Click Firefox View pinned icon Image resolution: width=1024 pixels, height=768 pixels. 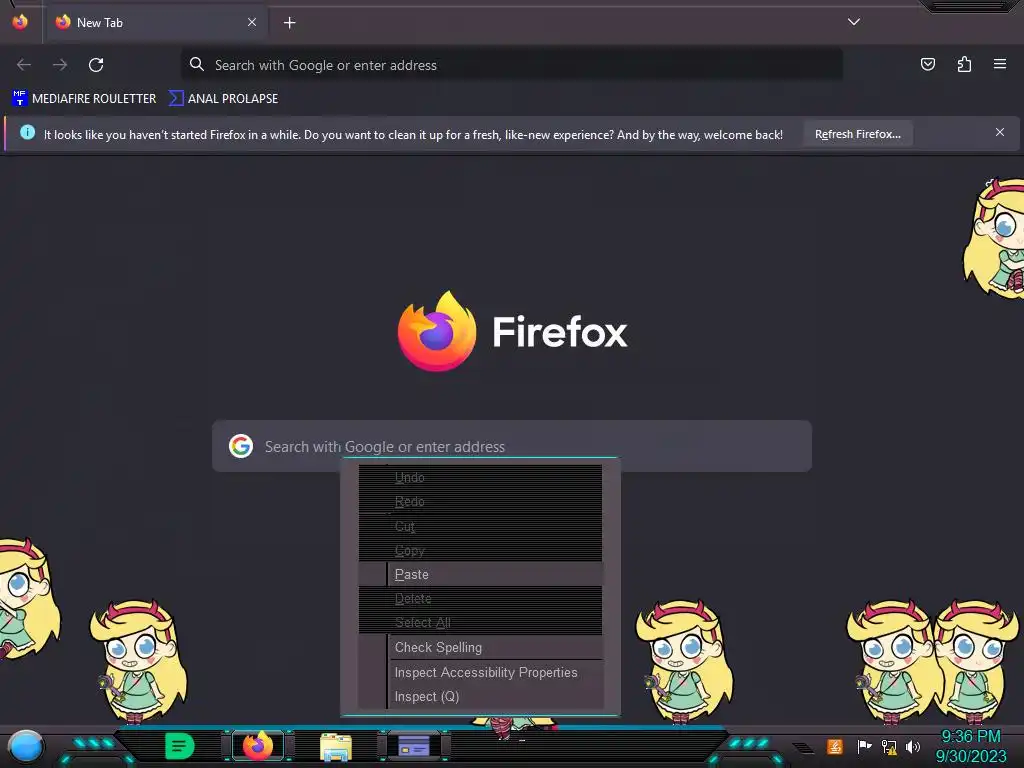pyautogui.click(x=20, y=22)
